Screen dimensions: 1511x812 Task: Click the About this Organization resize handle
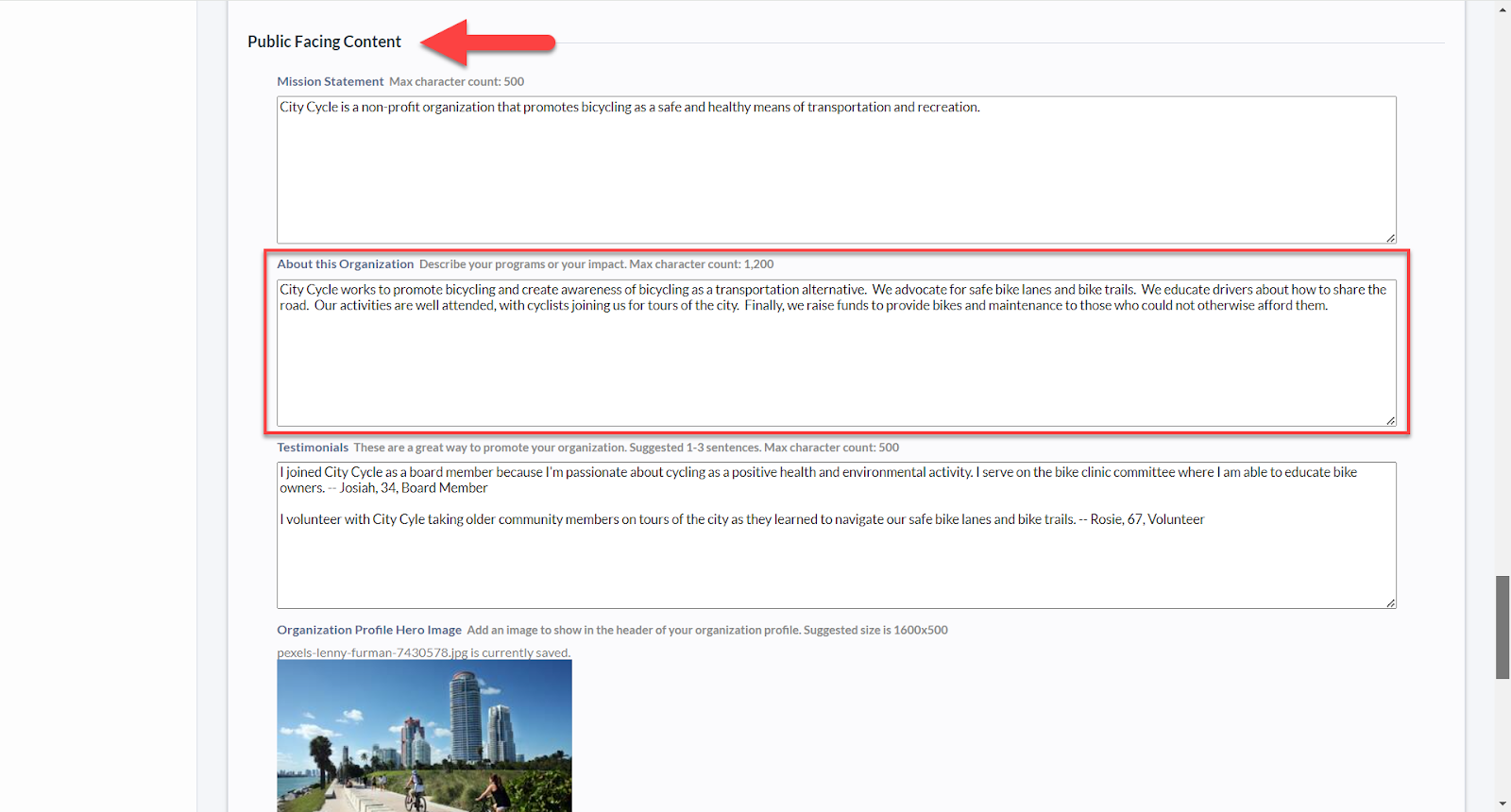1390,420
